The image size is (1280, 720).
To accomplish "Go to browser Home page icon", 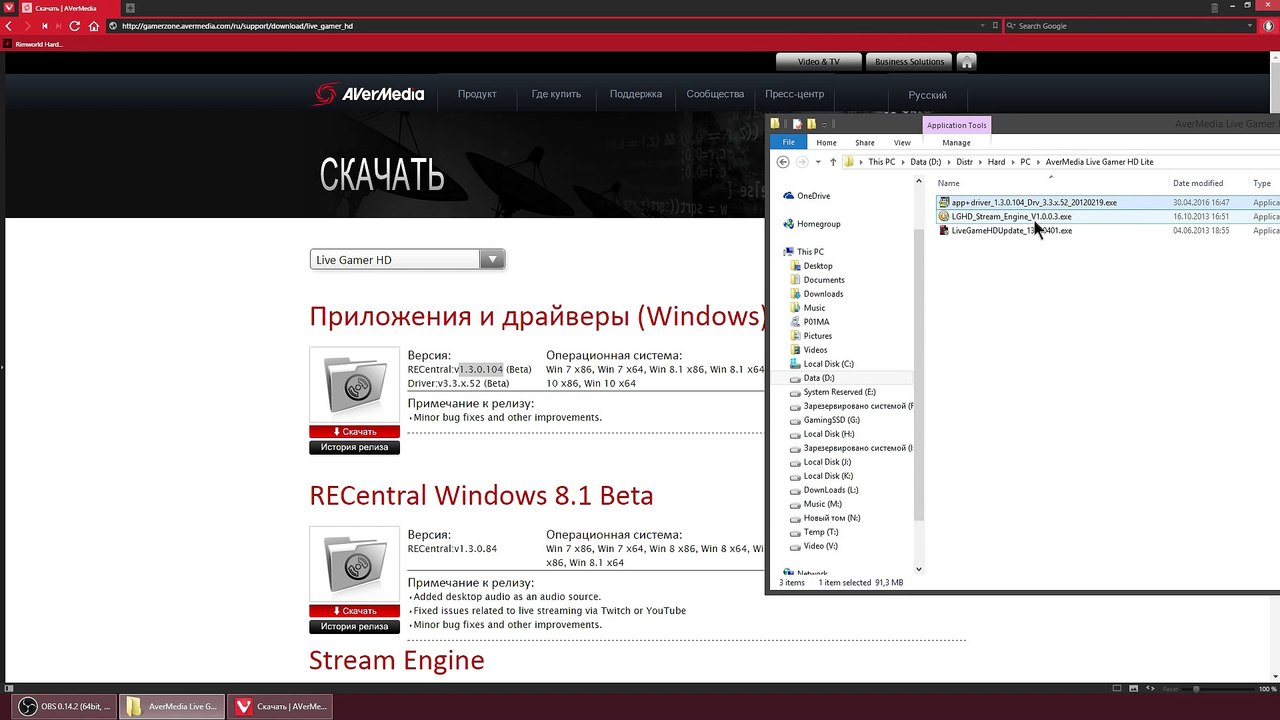I will [94, 26].
